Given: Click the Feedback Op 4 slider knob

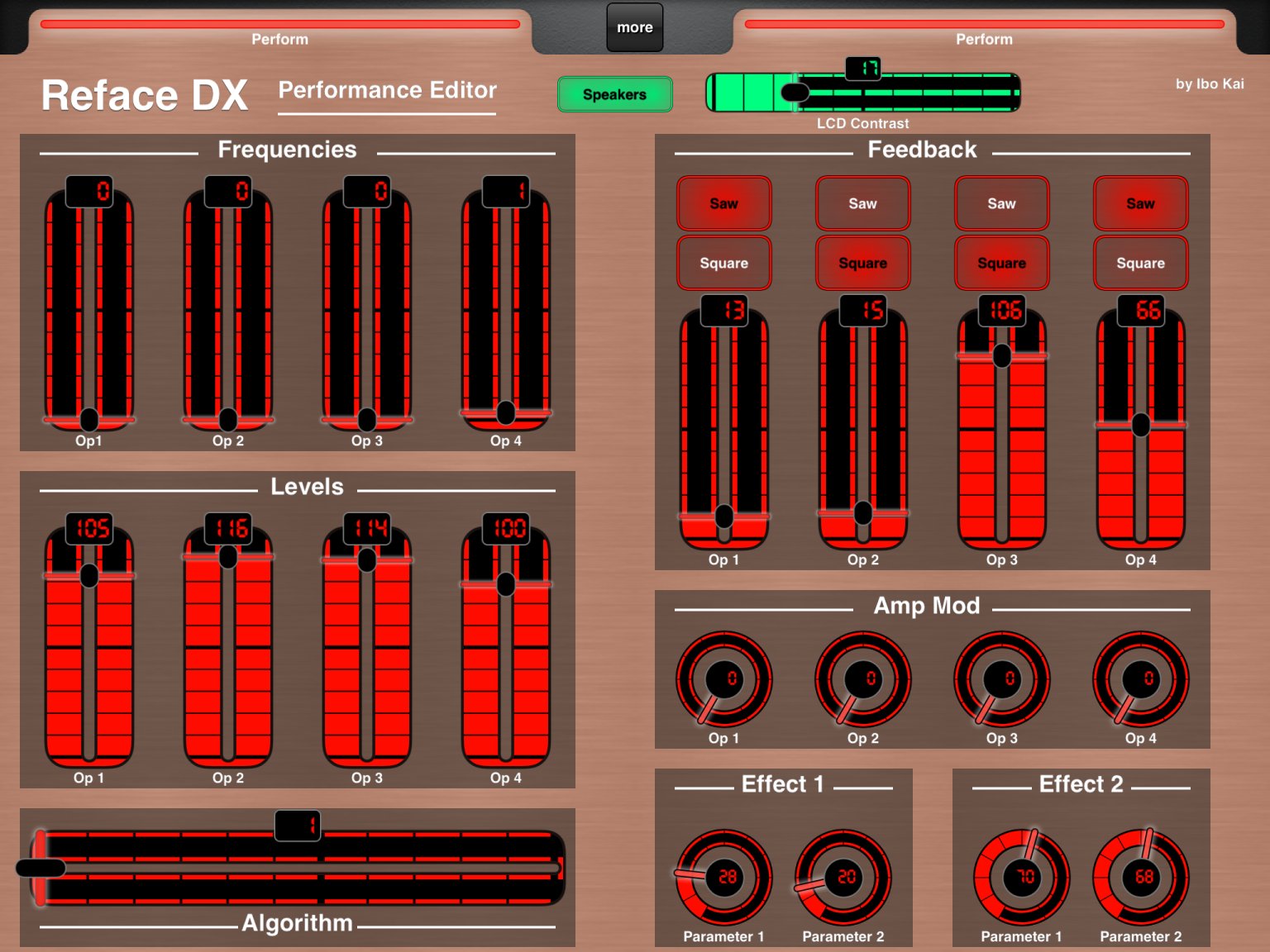Looking at the screenshot, I should pyautogui.click(x=1141, y=425).
